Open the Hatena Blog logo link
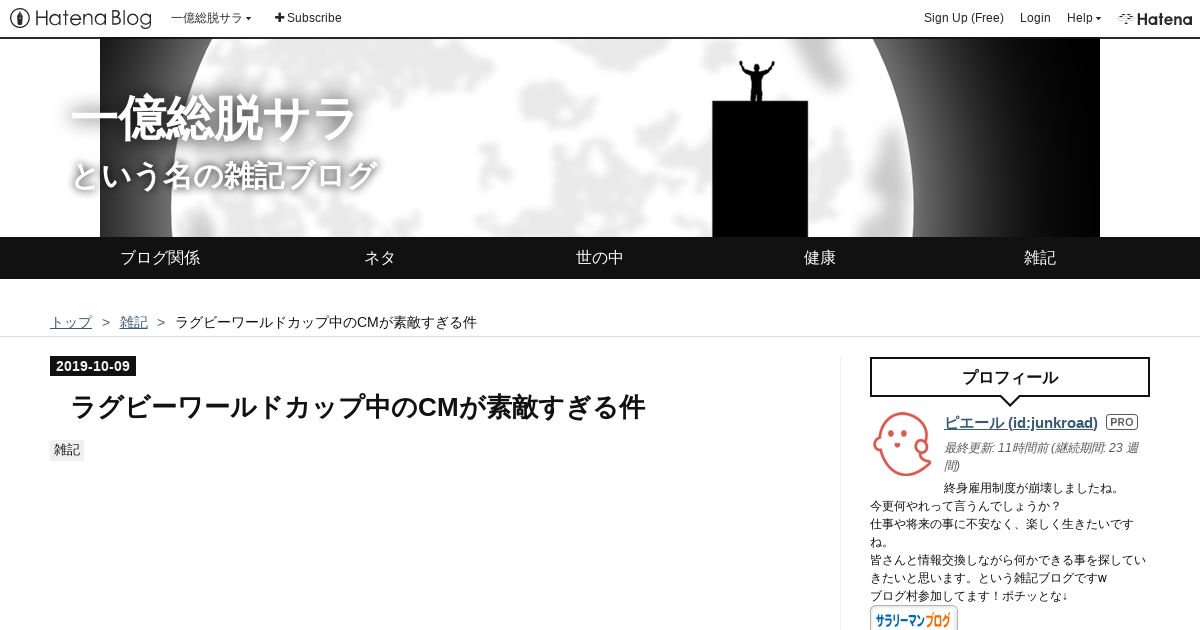Image resolution: width=1200 pixels, height=630 pixels. 81,18
